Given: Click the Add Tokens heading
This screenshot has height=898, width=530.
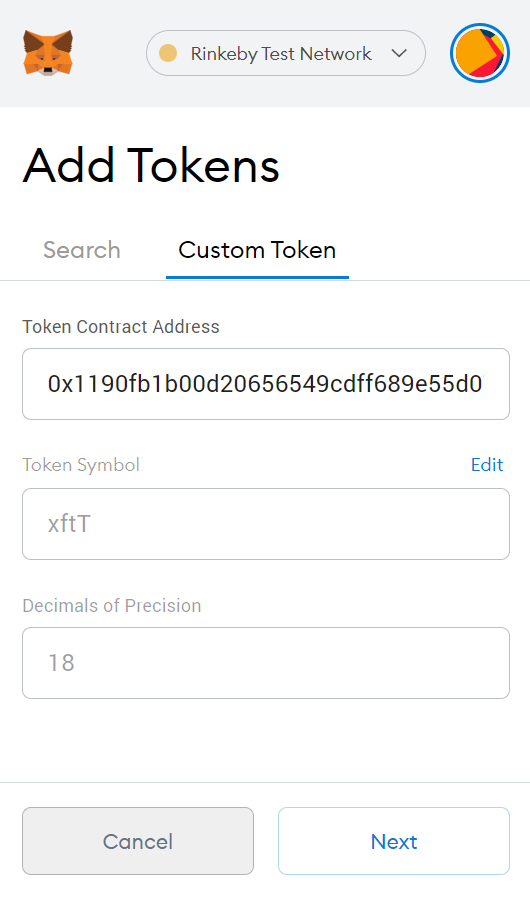Looking at the screenshot, I should [x=151, y=165].
